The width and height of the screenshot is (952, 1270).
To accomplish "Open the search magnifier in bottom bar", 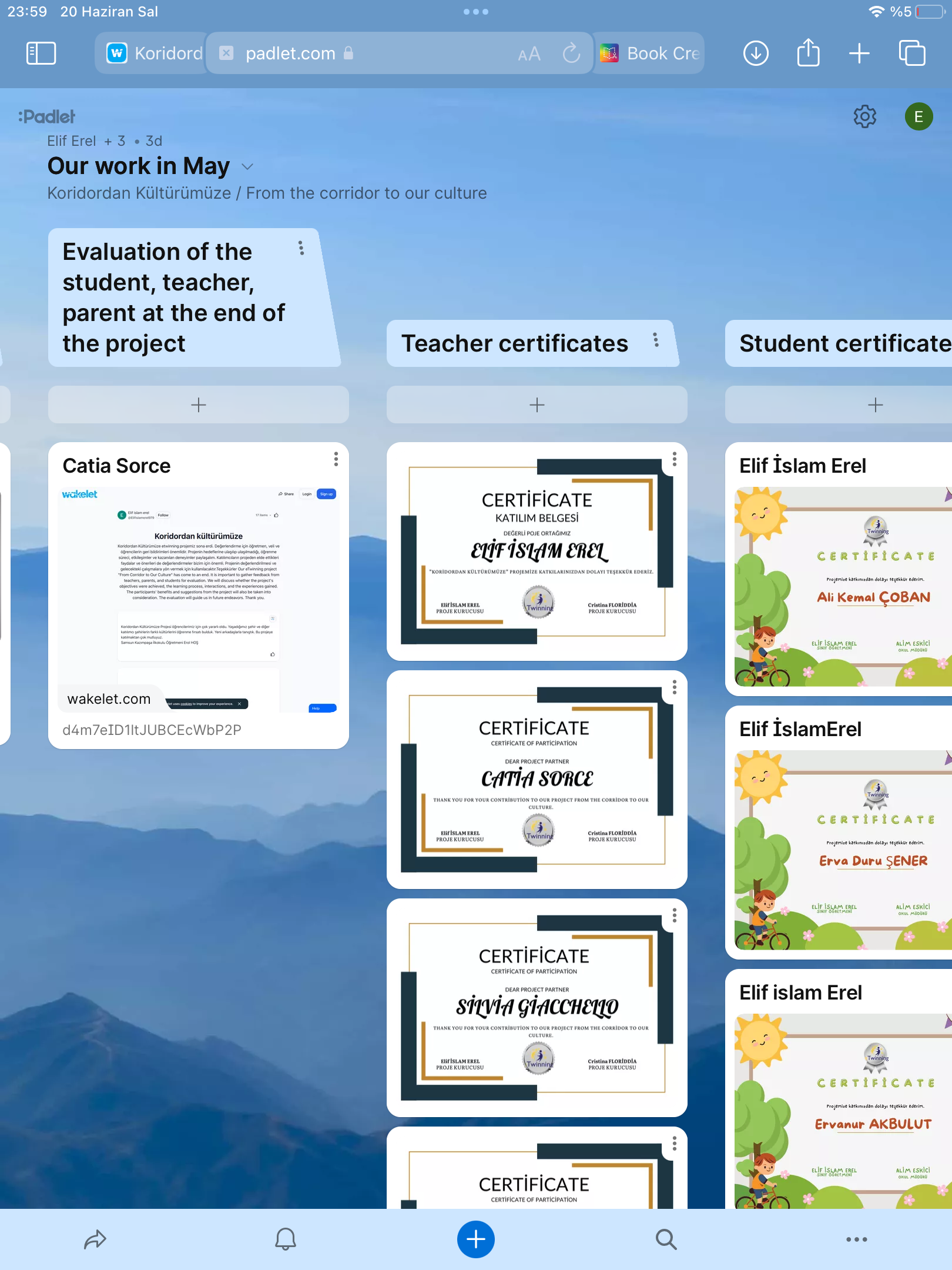I will tap(666, 1239).
